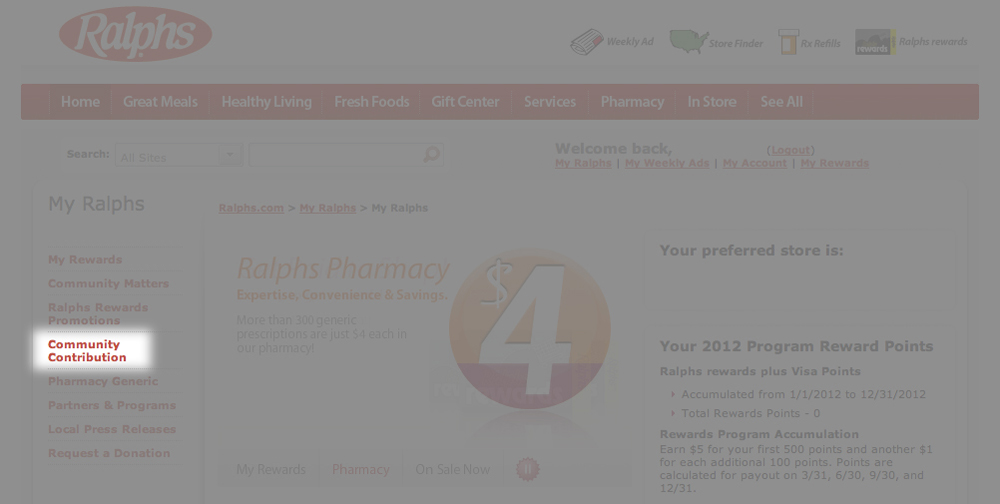
Task: Click into the search text field
Action: pyautogui.click(x=336, y=155)
